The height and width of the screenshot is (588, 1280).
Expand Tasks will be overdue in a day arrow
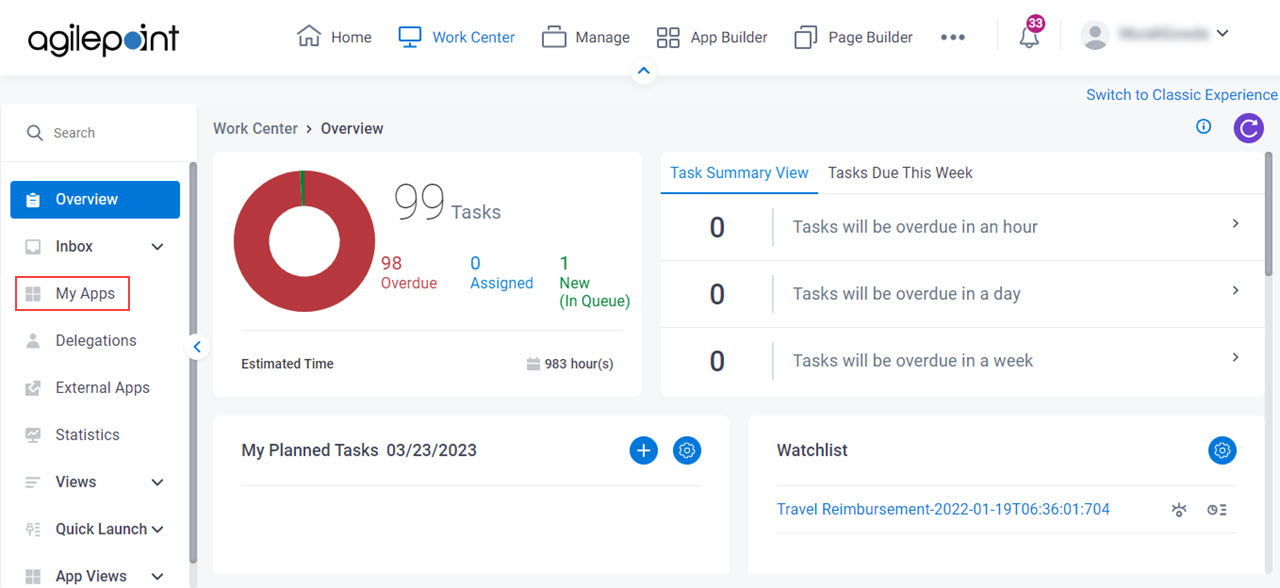(1235, 291)
